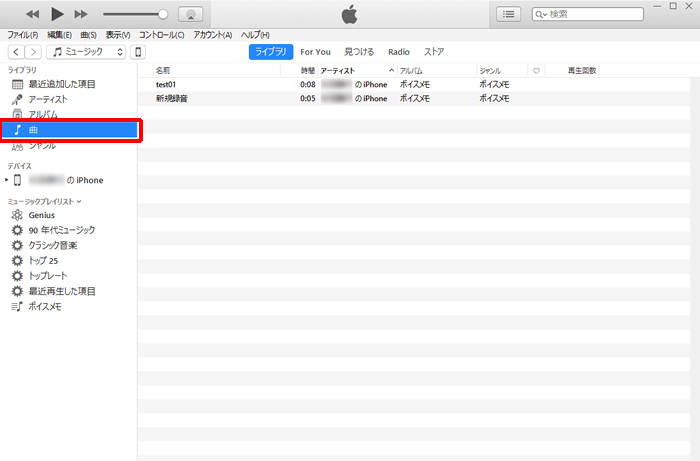Start playback with the Play button

(x=57, y=14)
